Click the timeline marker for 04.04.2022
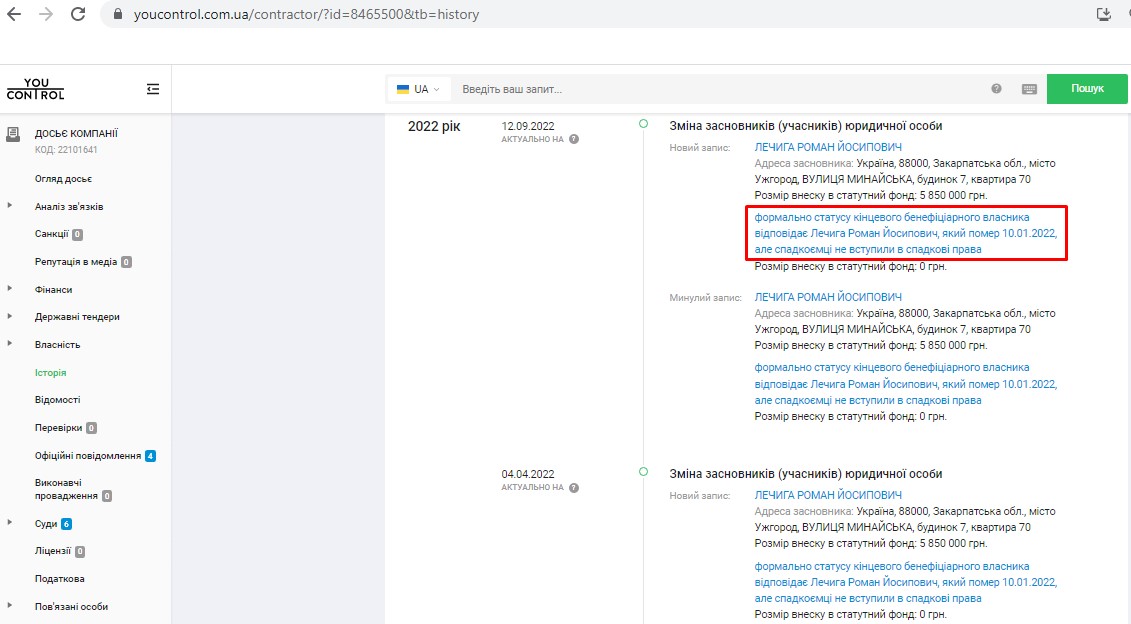 click(643, 472)
